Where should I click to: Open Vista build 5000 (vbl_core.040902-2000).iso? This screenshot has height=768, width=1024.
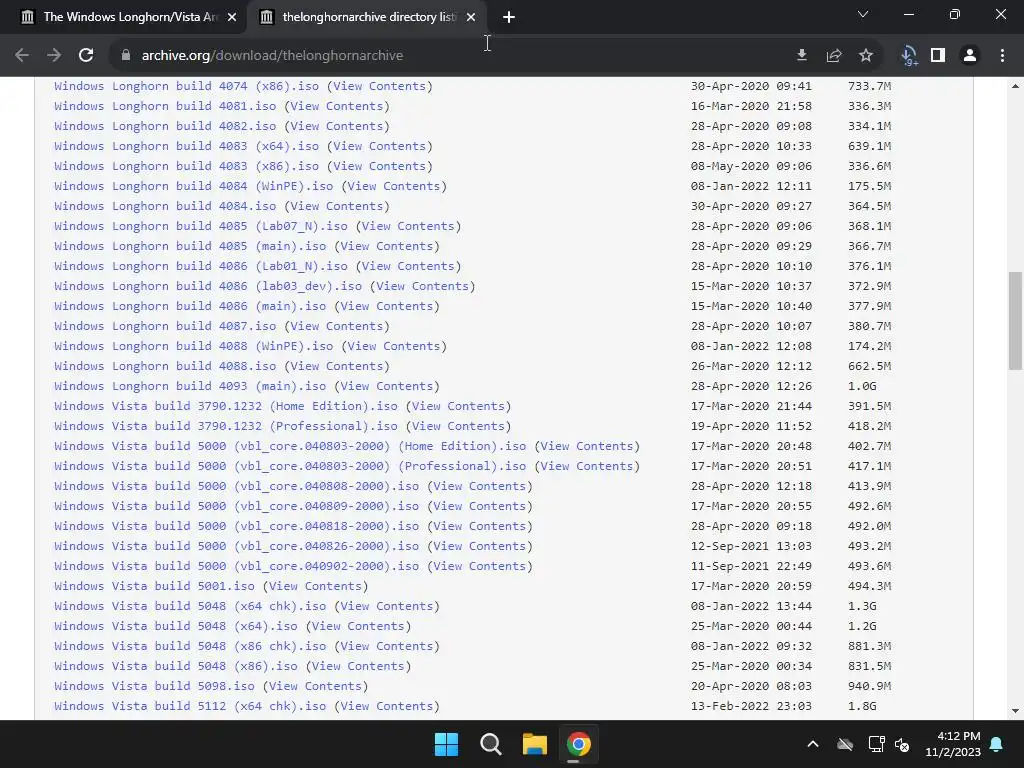236,566
